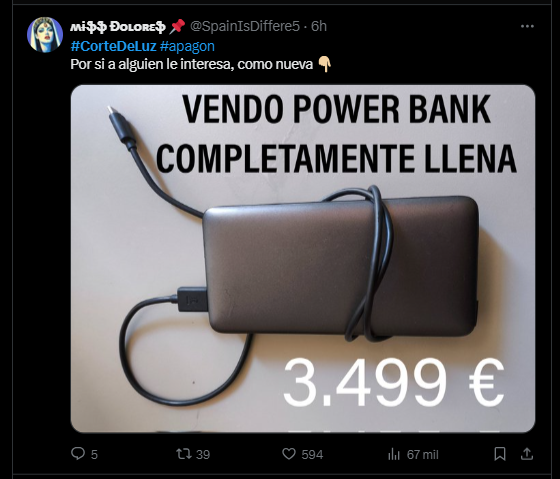Bookmark this tweet
Viewport: 560px width, 479px height.
point(500,454)
